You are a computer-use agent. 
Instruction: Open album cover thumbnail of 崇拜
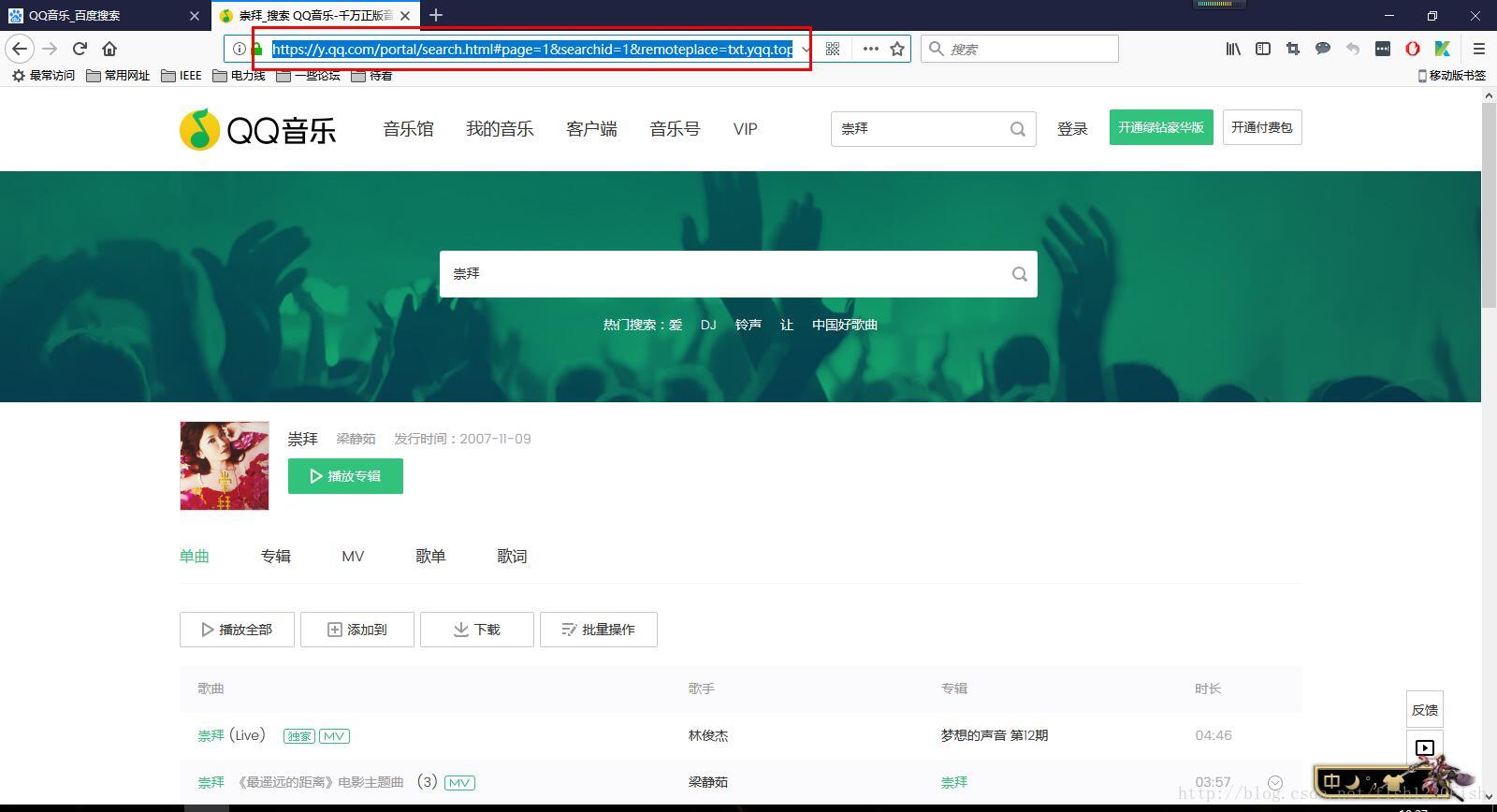coord(225,466)
